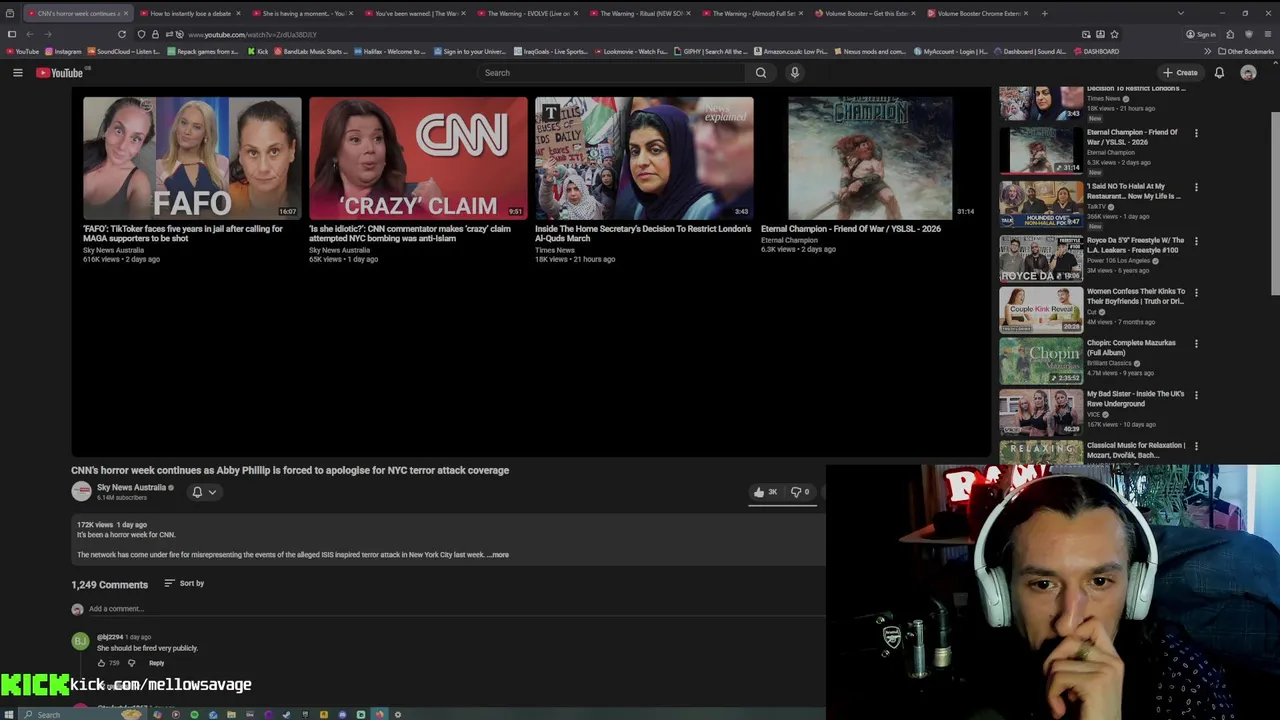Screen dimensions: 1280x720
Task: Open the YouTube notifications bell
Action: pos(1219,73)
